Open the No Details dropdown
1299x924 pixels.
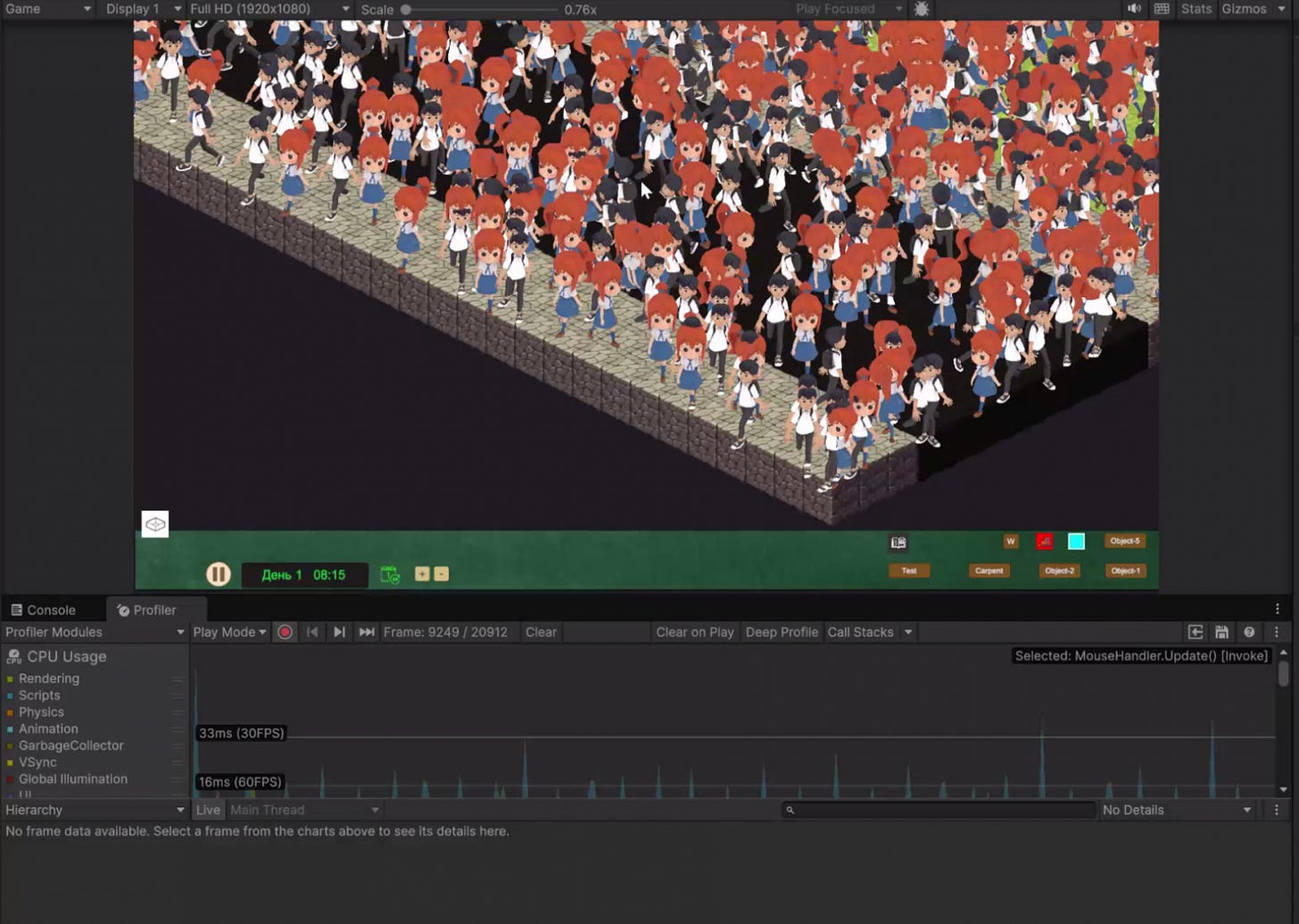point(1177,810)
